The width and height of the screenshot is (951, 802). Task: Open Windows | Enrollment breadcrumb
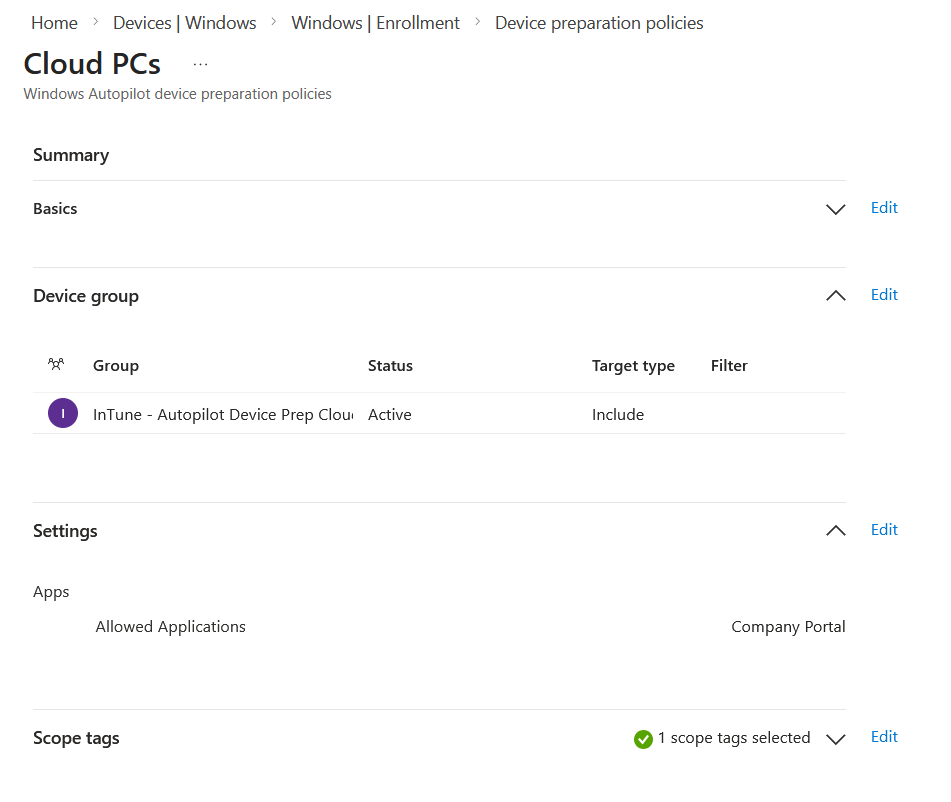pyautogui.click(x=375, y=23)
